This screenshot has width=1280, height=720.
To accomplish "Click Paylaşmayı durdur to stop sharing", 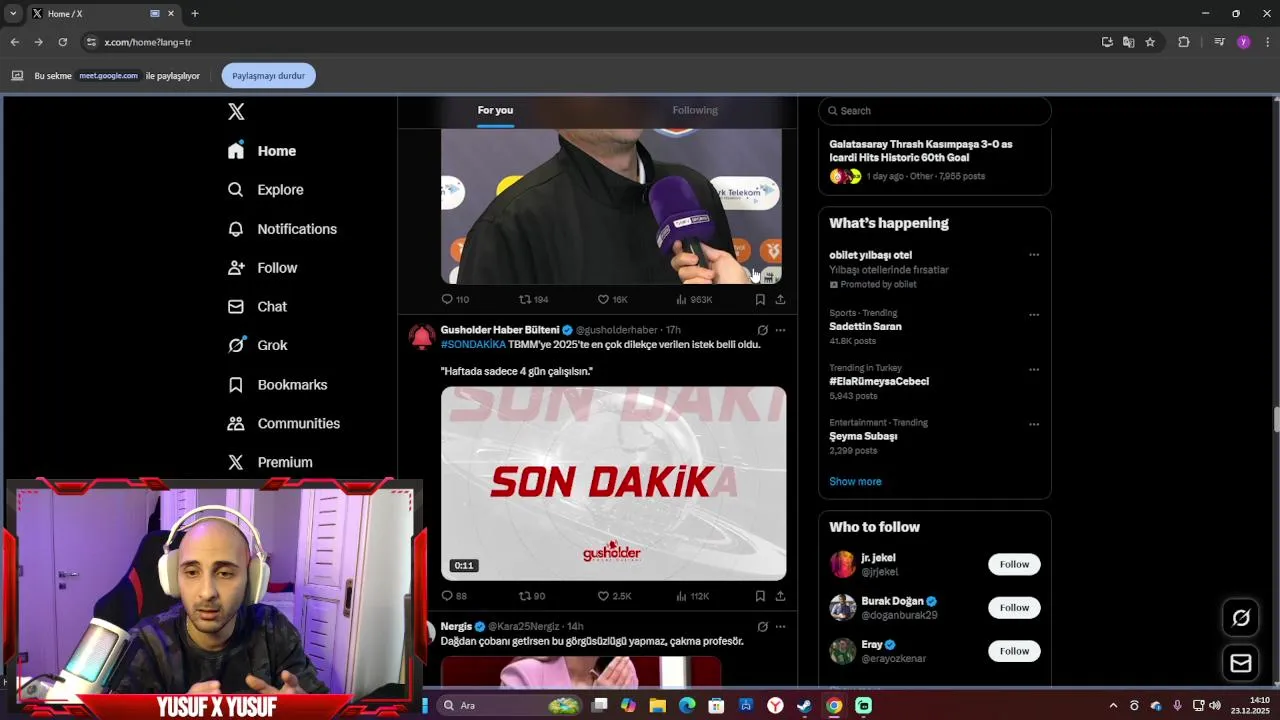I will click(x=268, y=76).
